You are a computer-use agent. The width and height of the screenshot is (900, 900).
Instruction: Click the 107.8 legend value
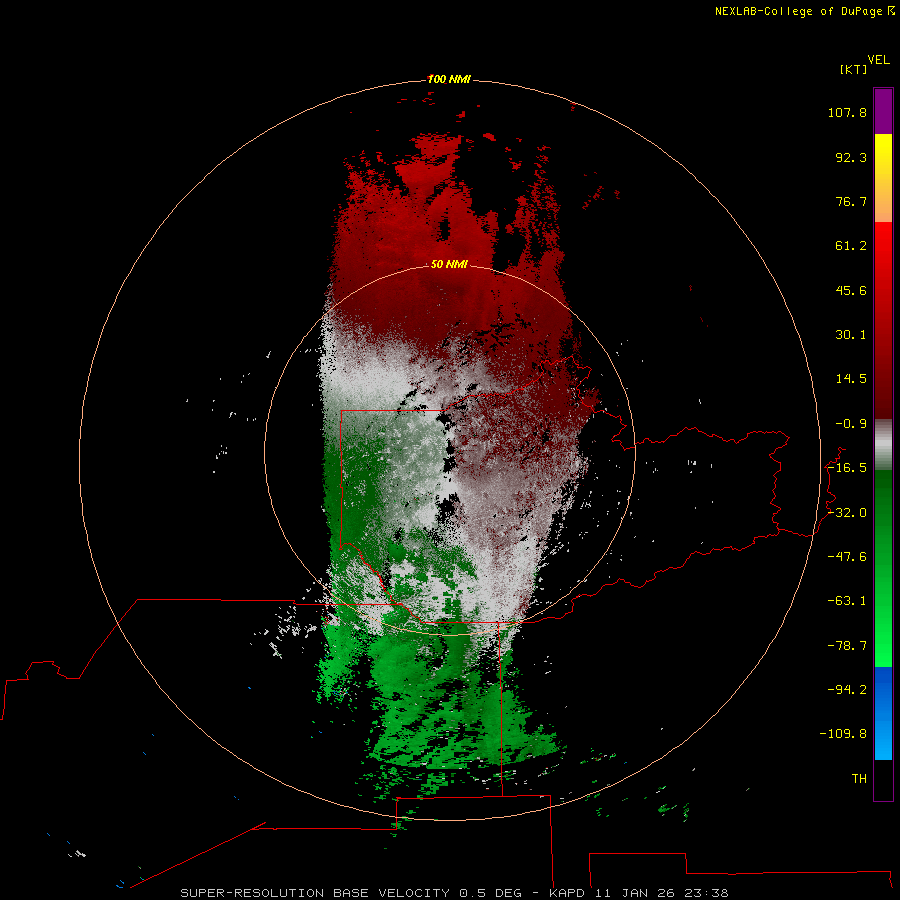coord(847,112)
